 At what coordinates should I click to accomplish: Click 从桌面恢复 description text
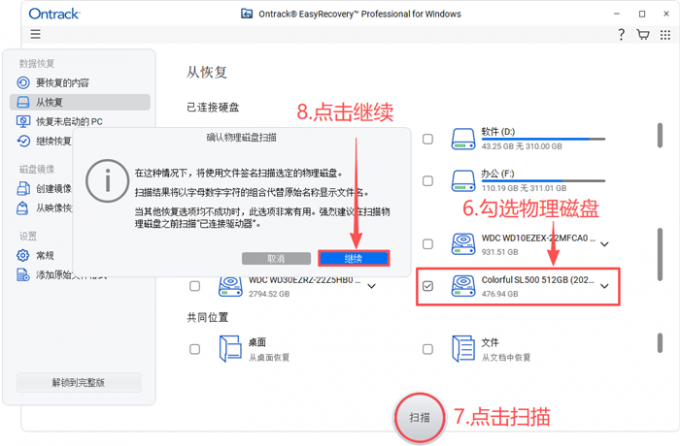point(269,357)
